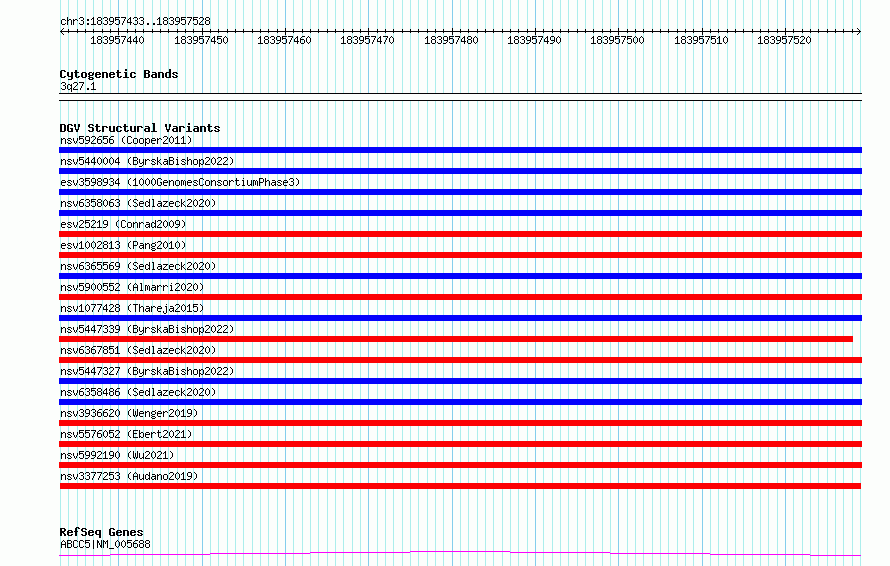Image resolution: width=890 pixels, height=566 pixels.
Task: Open the first Sedlazeck2020 entry nsv6358063
Action: pyautogui.click(x=138, y=203)
